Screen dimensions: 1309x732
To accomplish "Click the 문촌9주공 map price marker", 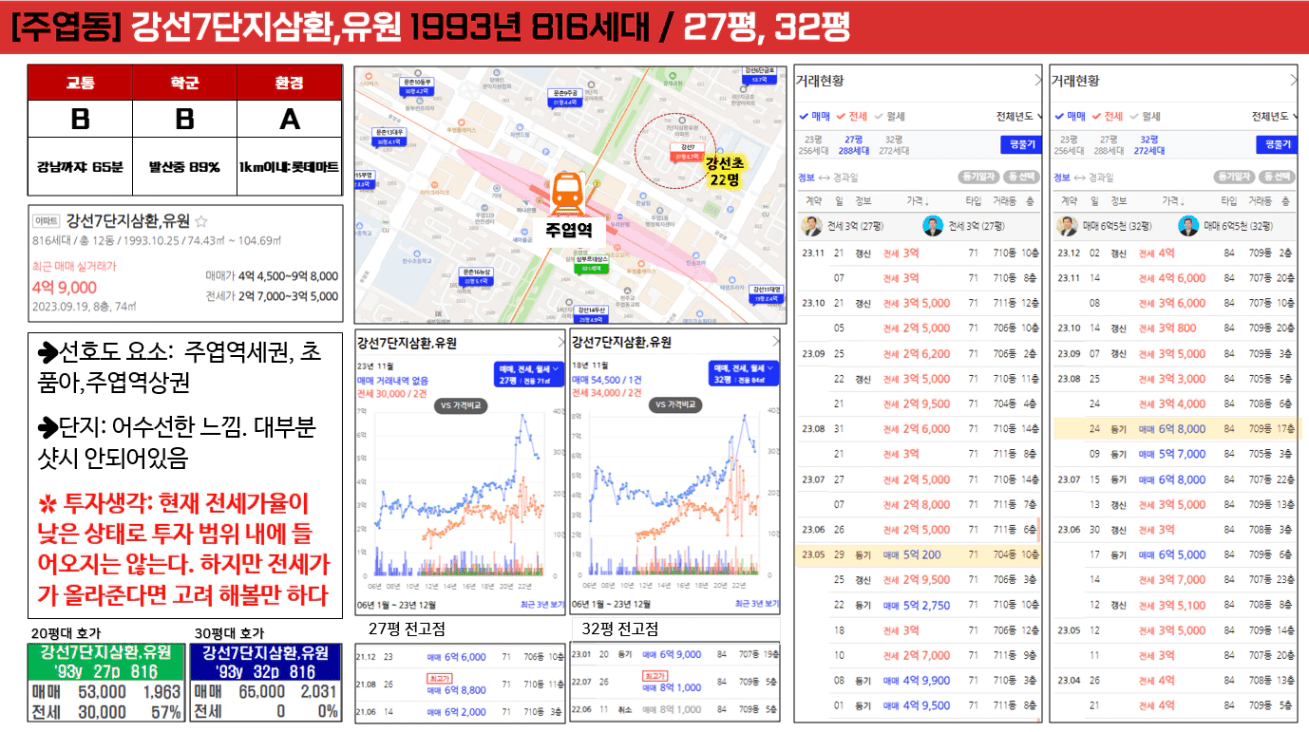I will point(565,98).
